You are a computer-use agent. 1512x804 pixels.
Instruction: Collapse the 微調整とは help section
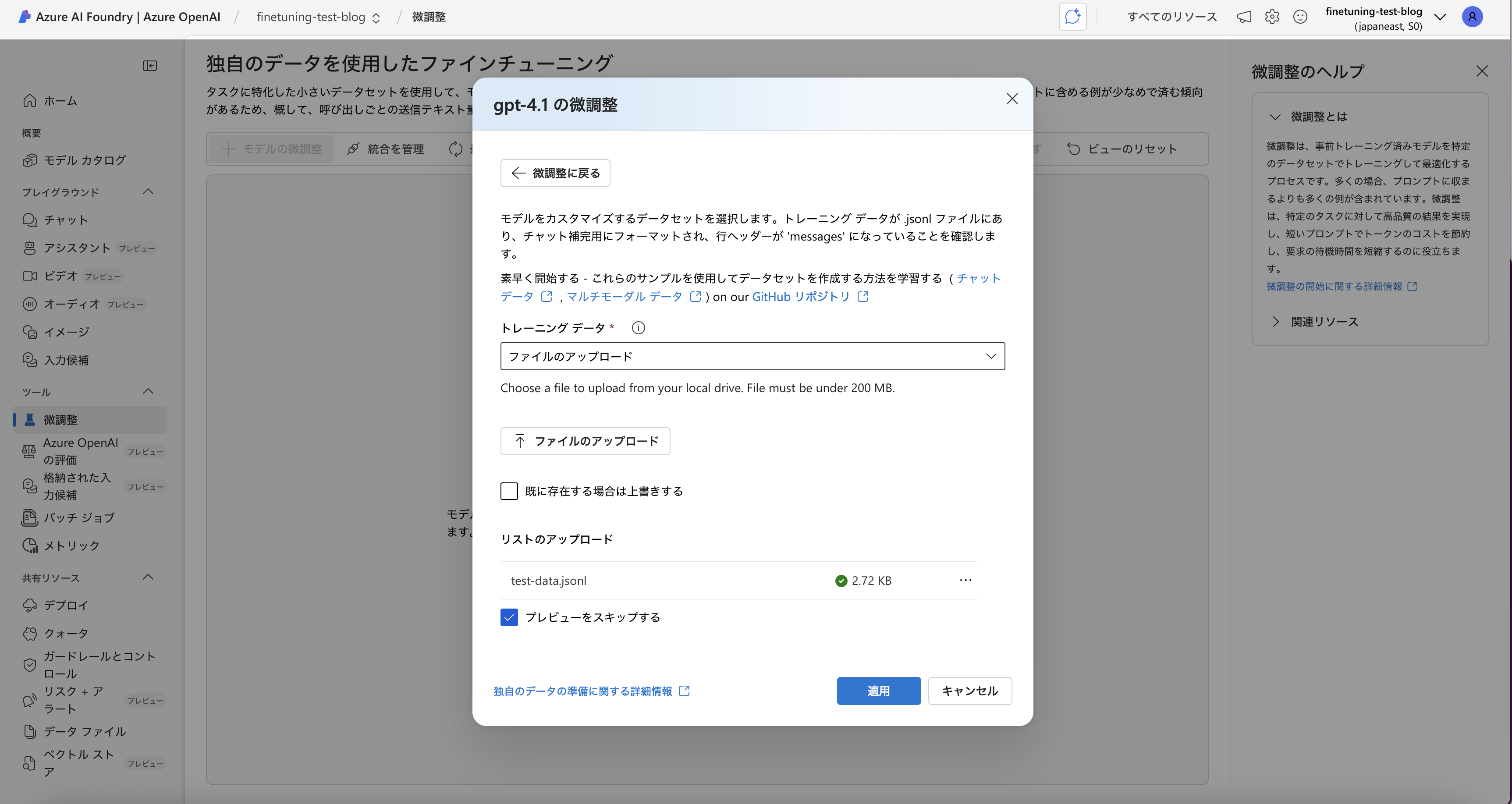(x=1275, y=117)
